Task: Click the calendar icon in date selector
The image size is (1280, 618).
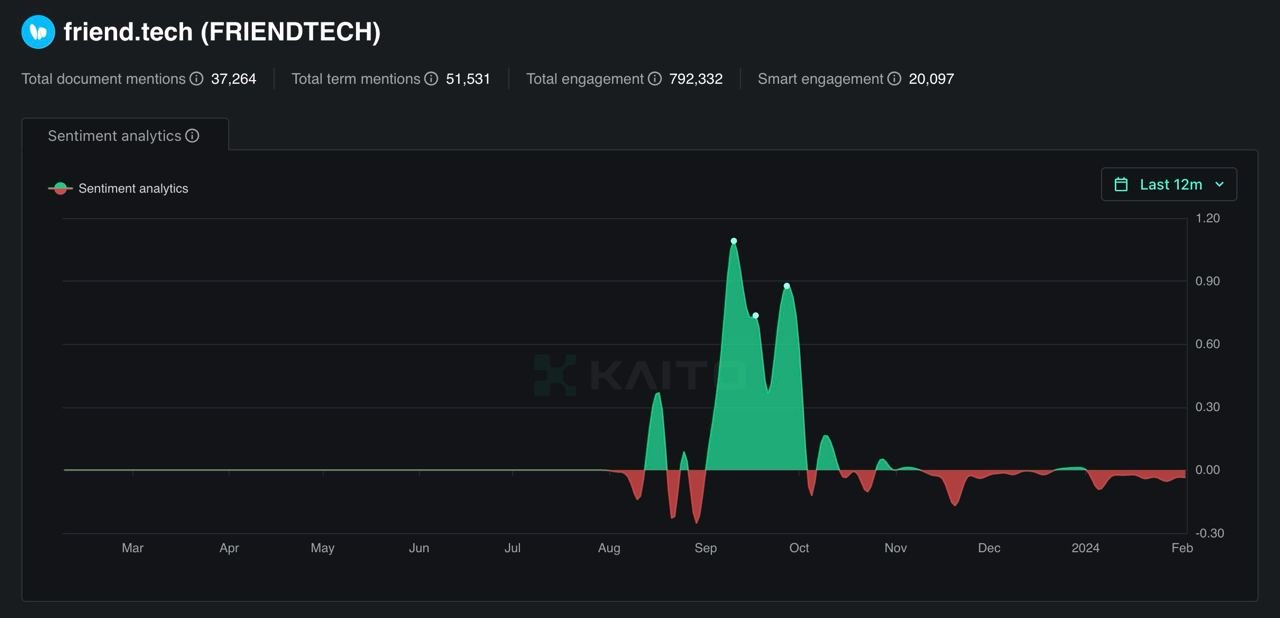Action: [x=1121, y=185]
